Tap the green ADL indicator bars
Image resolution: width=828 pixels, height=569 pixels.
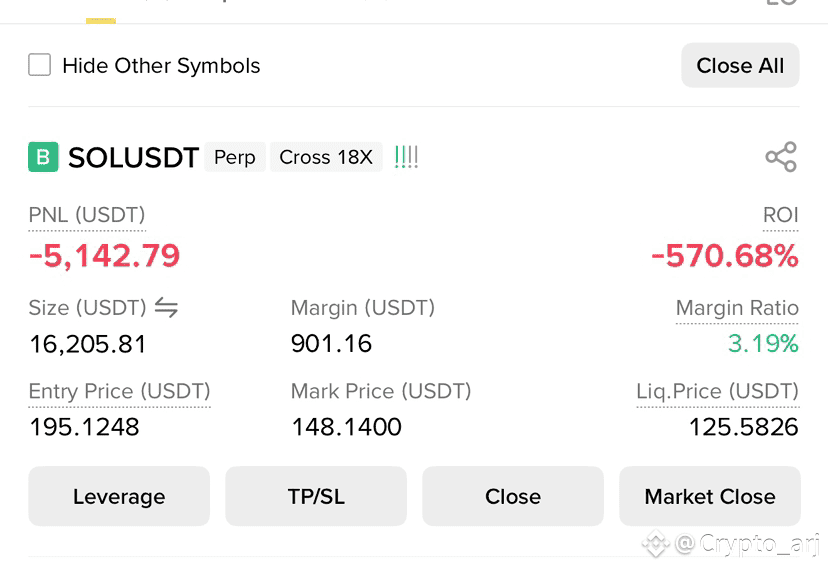coord(406,157)
